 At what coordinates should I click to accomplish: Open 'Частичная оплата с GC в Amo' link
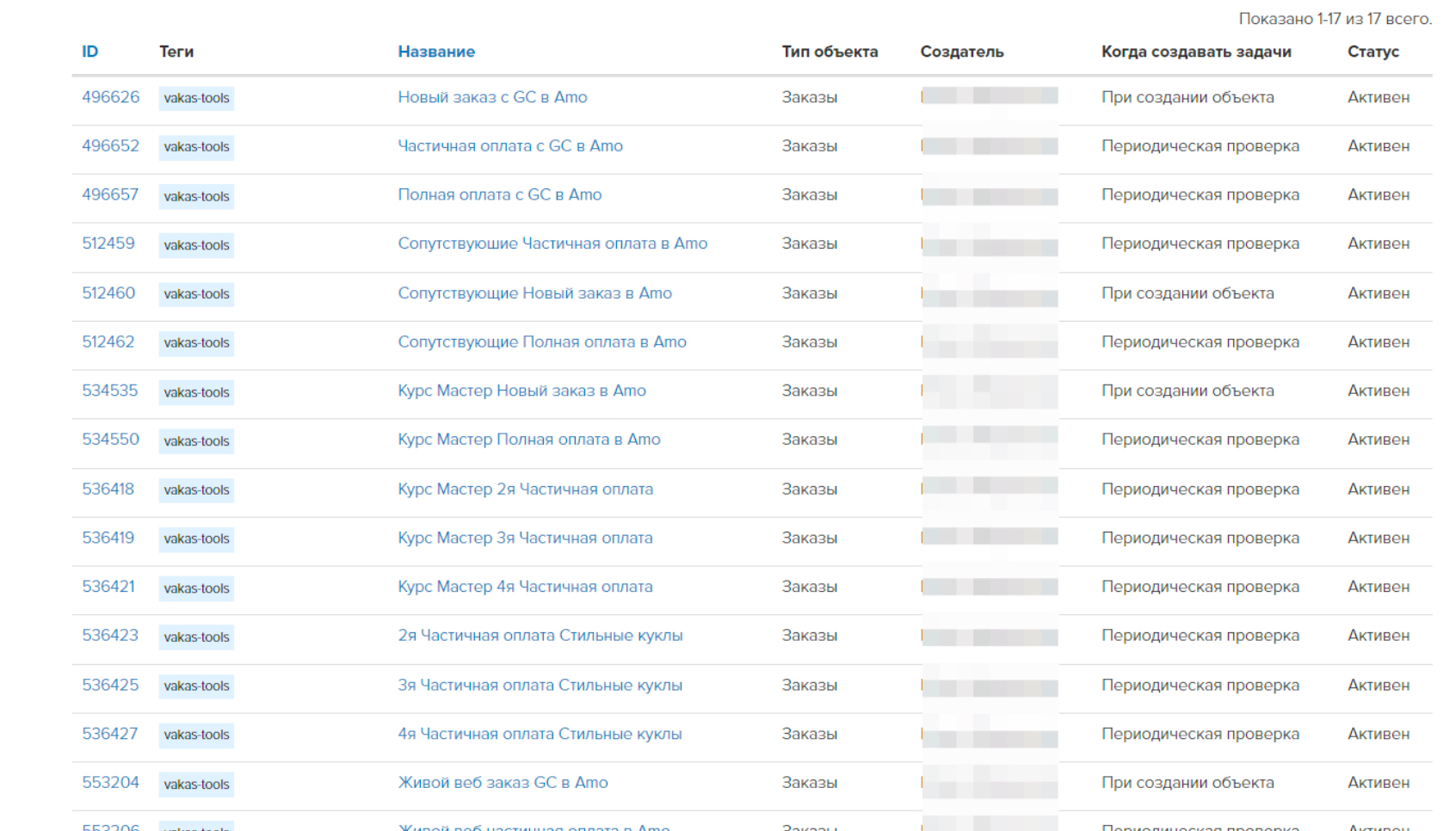509,146
